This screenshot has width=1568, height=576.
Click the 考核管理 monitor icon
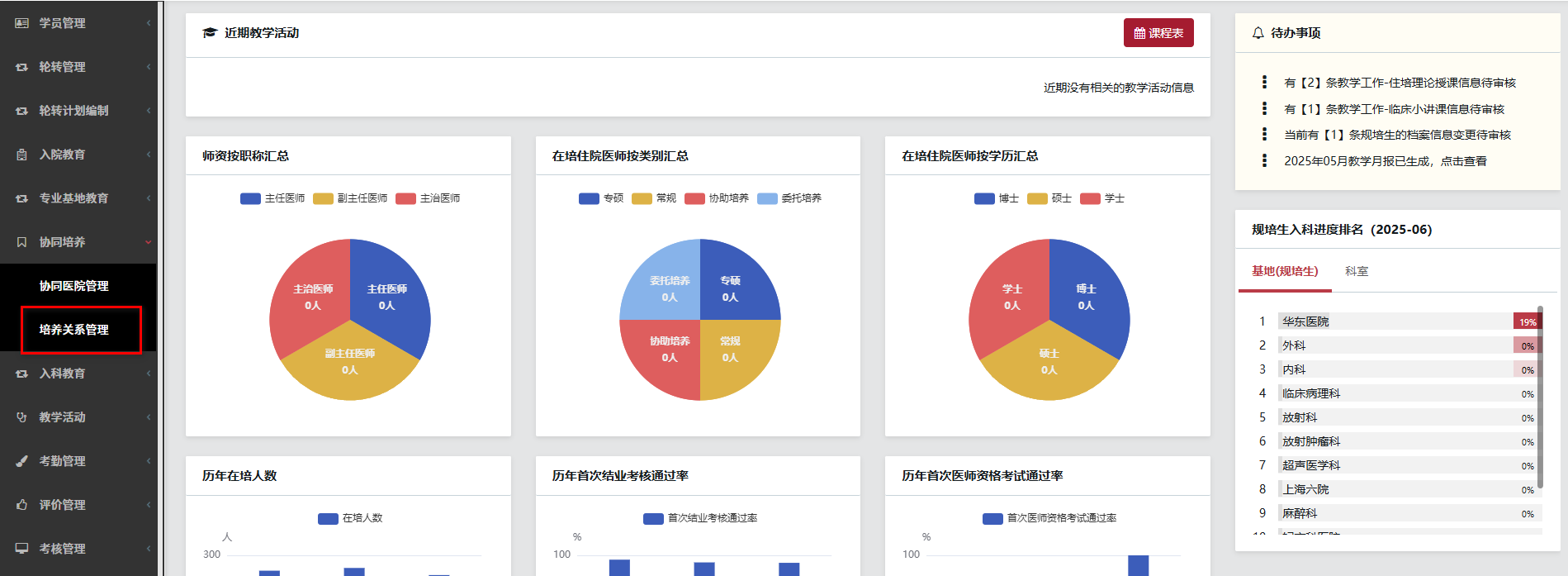21,549
